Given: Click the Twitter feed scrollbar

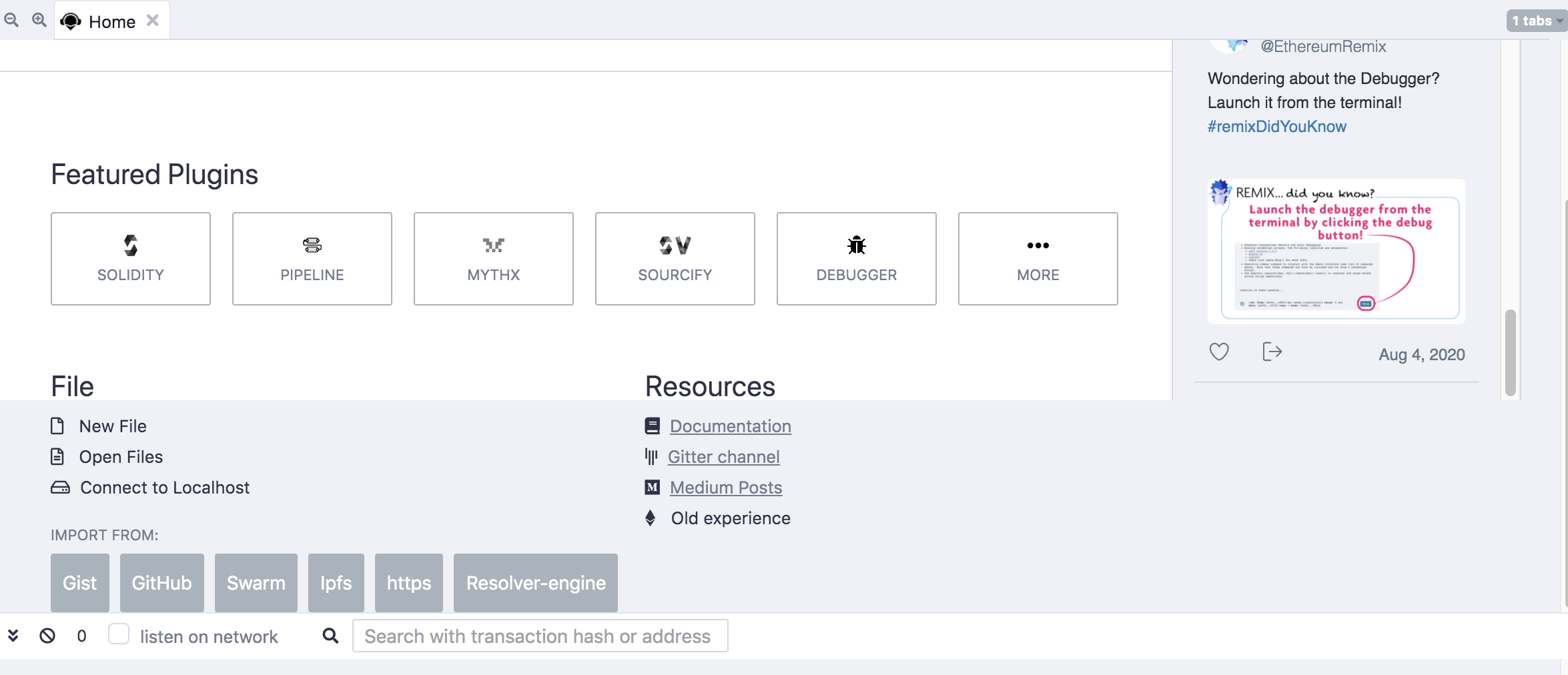Looking at the screenshot, I should point(1511,353).
